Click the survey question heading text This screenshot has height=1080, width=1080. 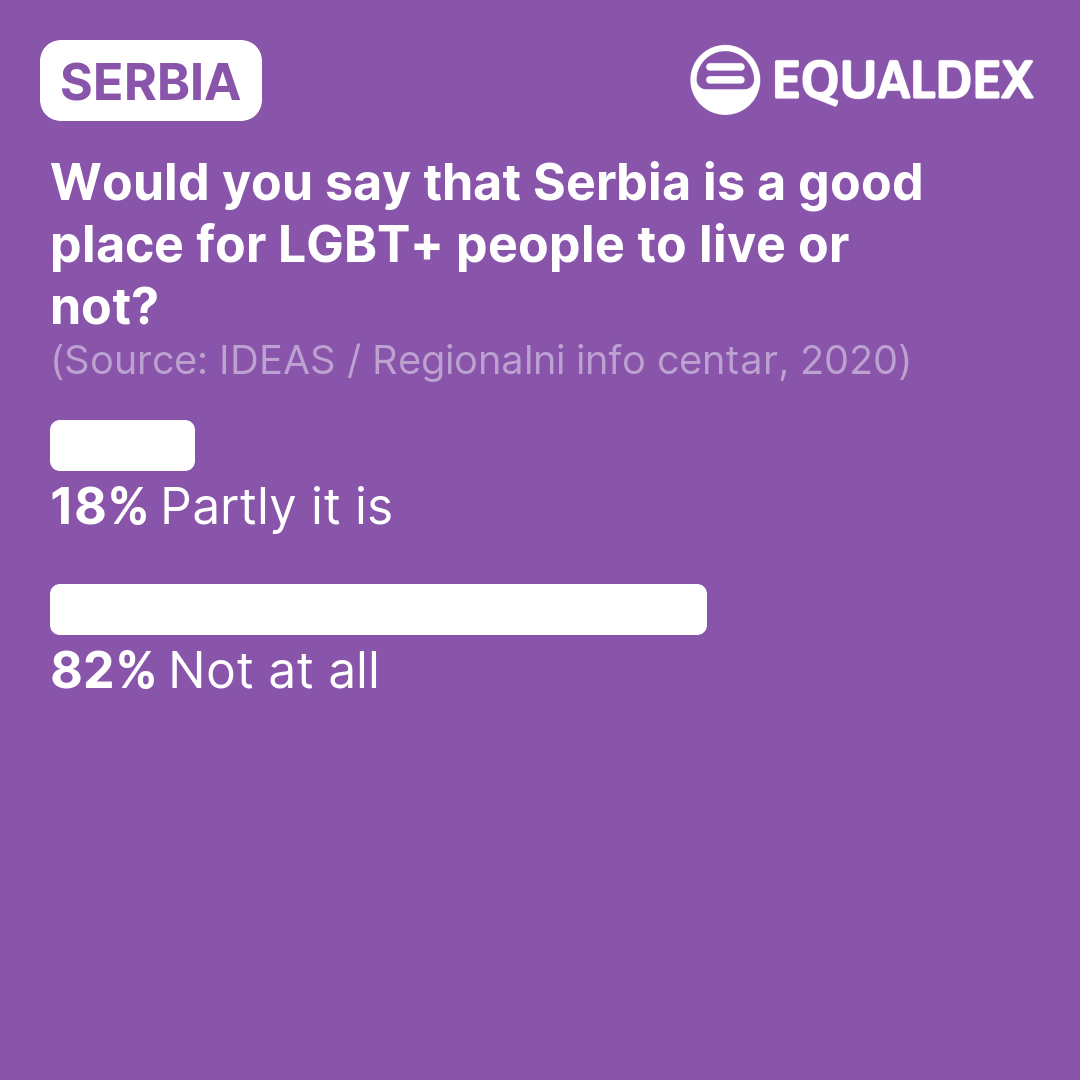coord(486,244)
